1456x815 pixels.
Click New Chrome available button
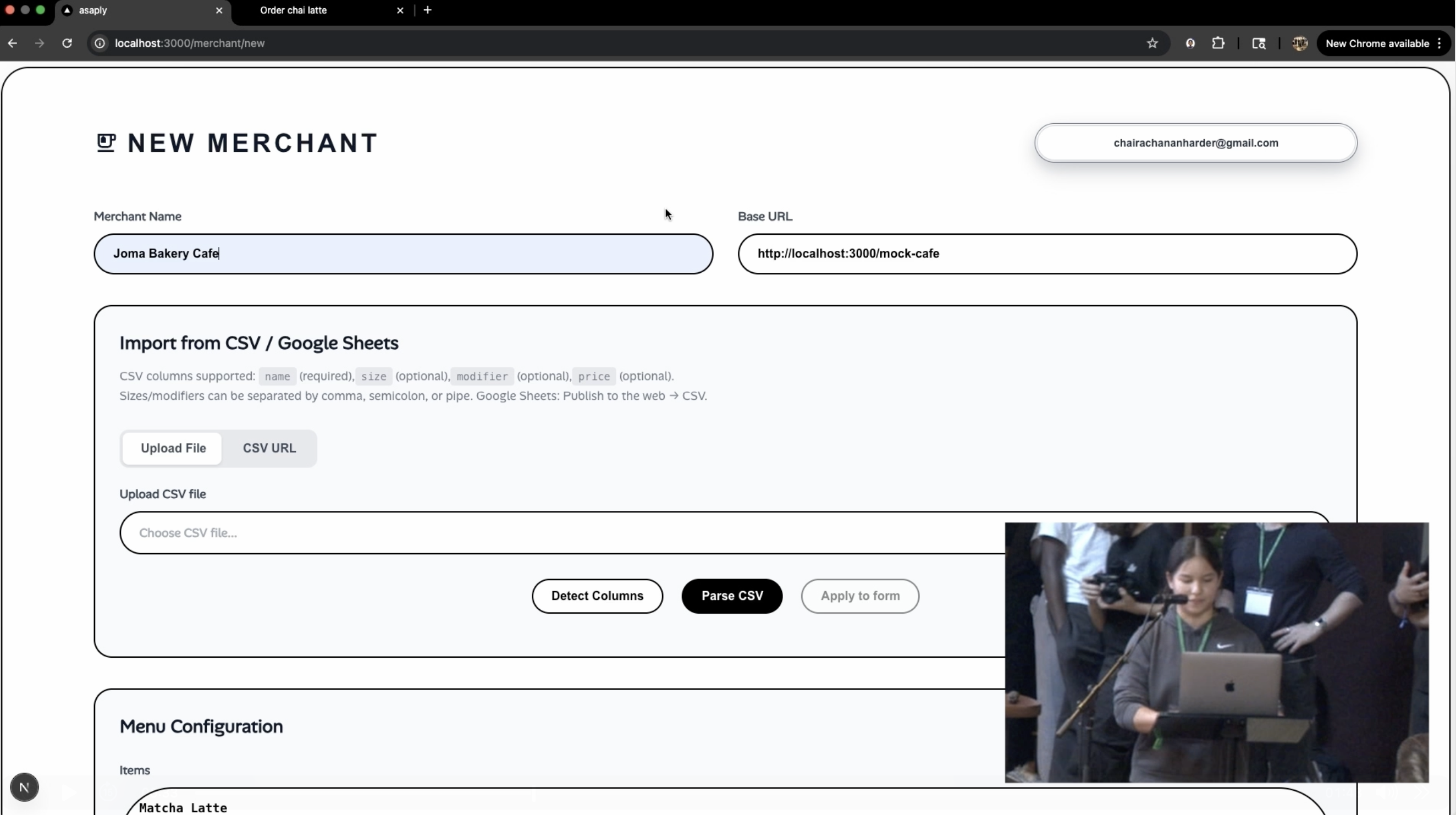point(1383,43)
